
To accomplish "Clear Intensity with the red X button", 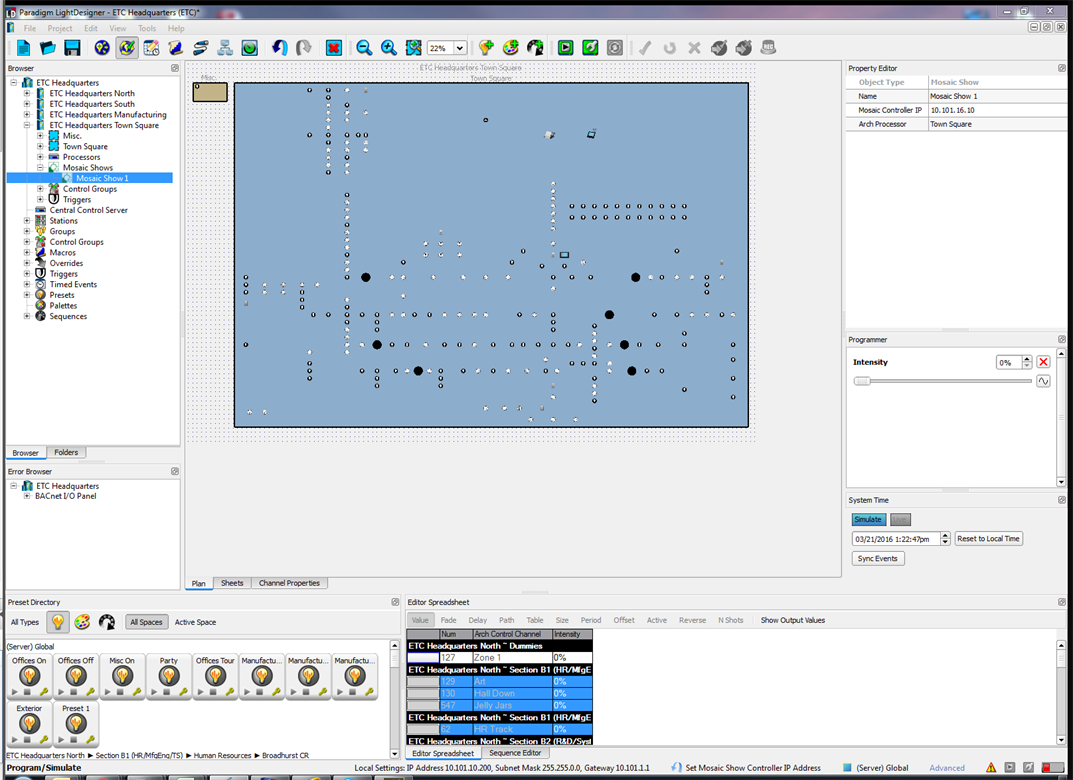I will point(1043,362).
